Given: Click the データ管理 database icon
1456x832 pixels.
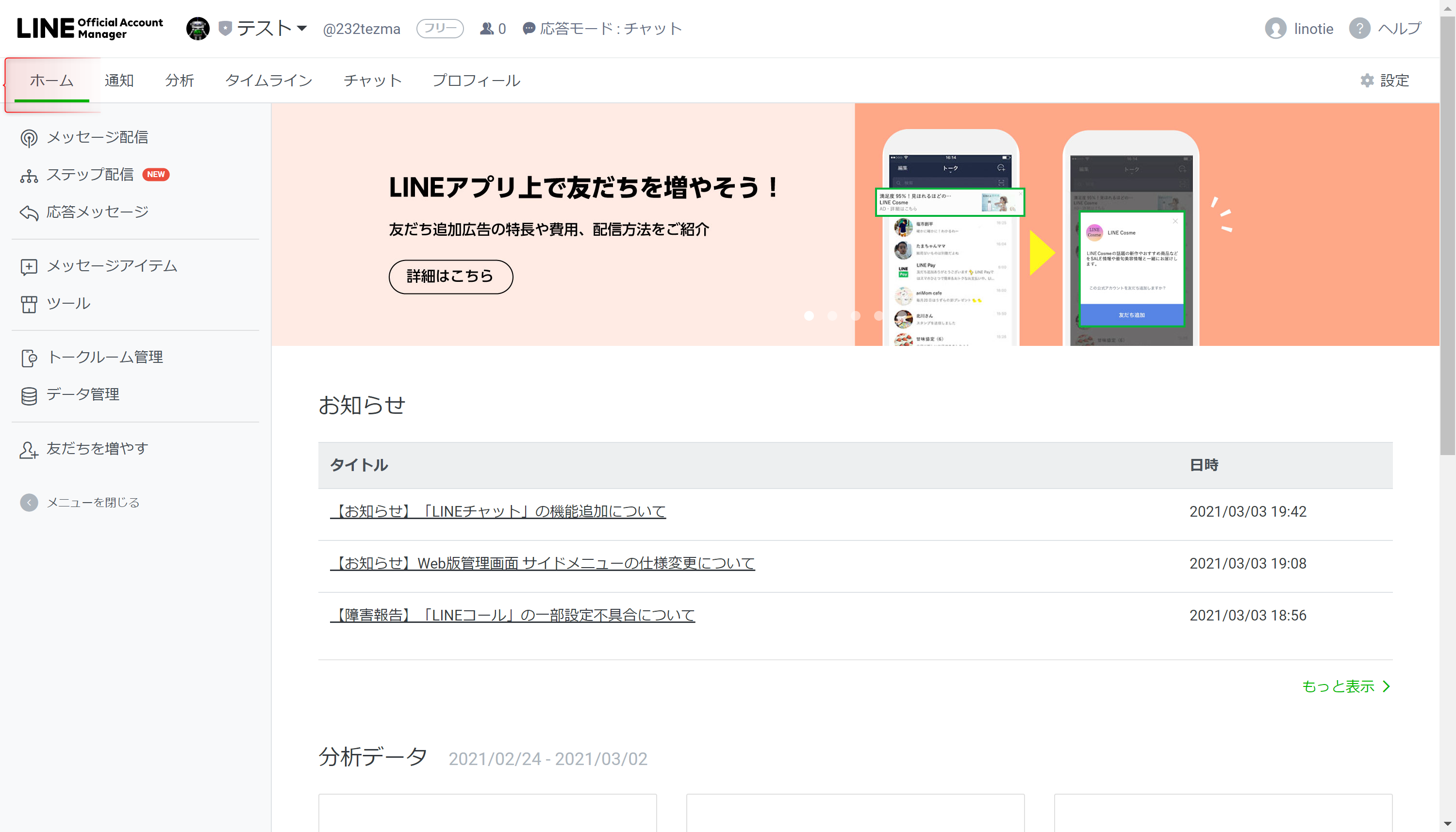Looking at the screenshot, I should tap(29, 395).
